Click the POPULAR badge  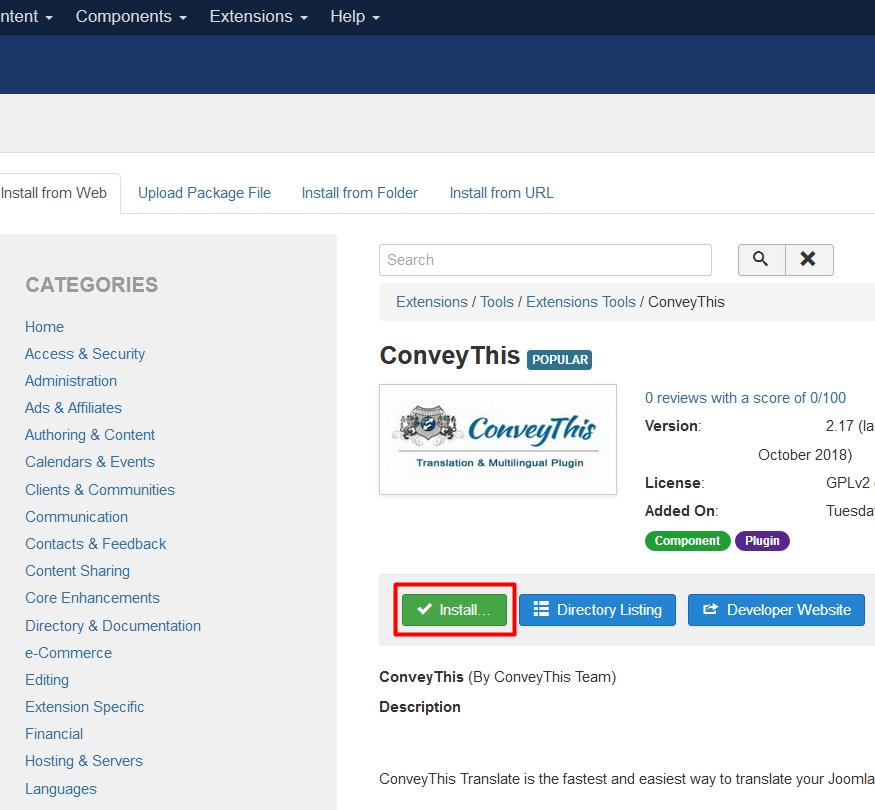560,360
